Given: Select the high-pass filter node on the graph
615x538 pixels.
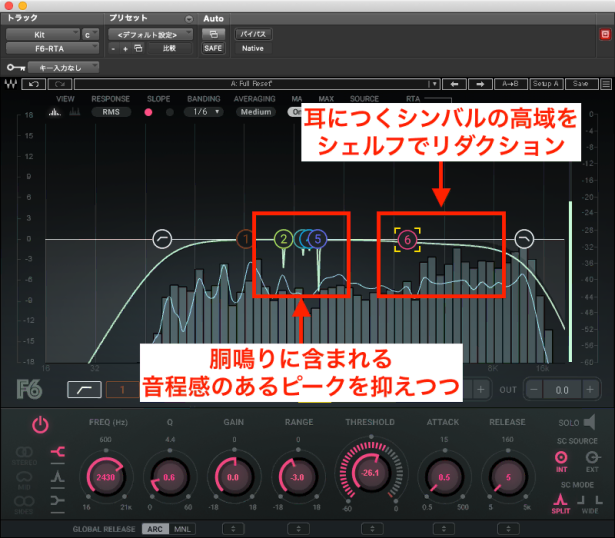Looking at the screenshot, I should point(162,239).
